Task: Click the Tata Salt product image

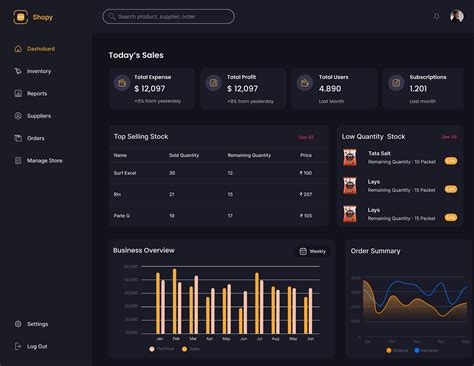Action: [350, 157]
